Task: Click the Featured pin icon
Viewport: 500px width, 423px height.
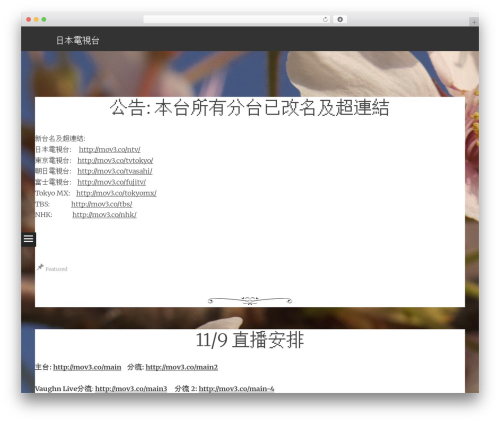Action: pyautogui.click(x=40, y=267)
